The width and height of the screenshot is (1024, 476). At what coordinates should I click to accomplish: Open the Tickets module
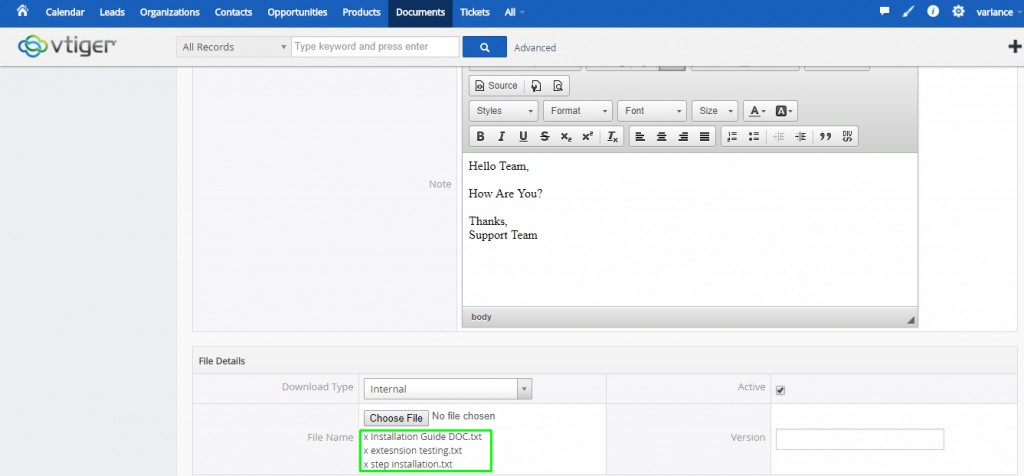[475, 12]
